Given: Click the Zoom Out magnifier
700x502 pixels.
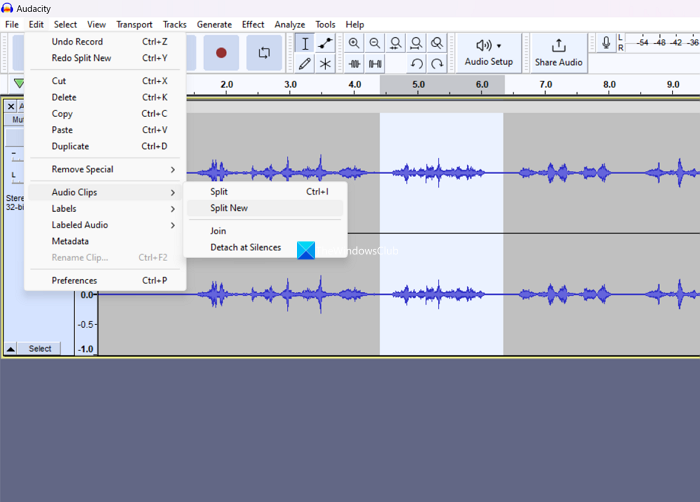Looking at the screenshot, I should click(375, 44).
